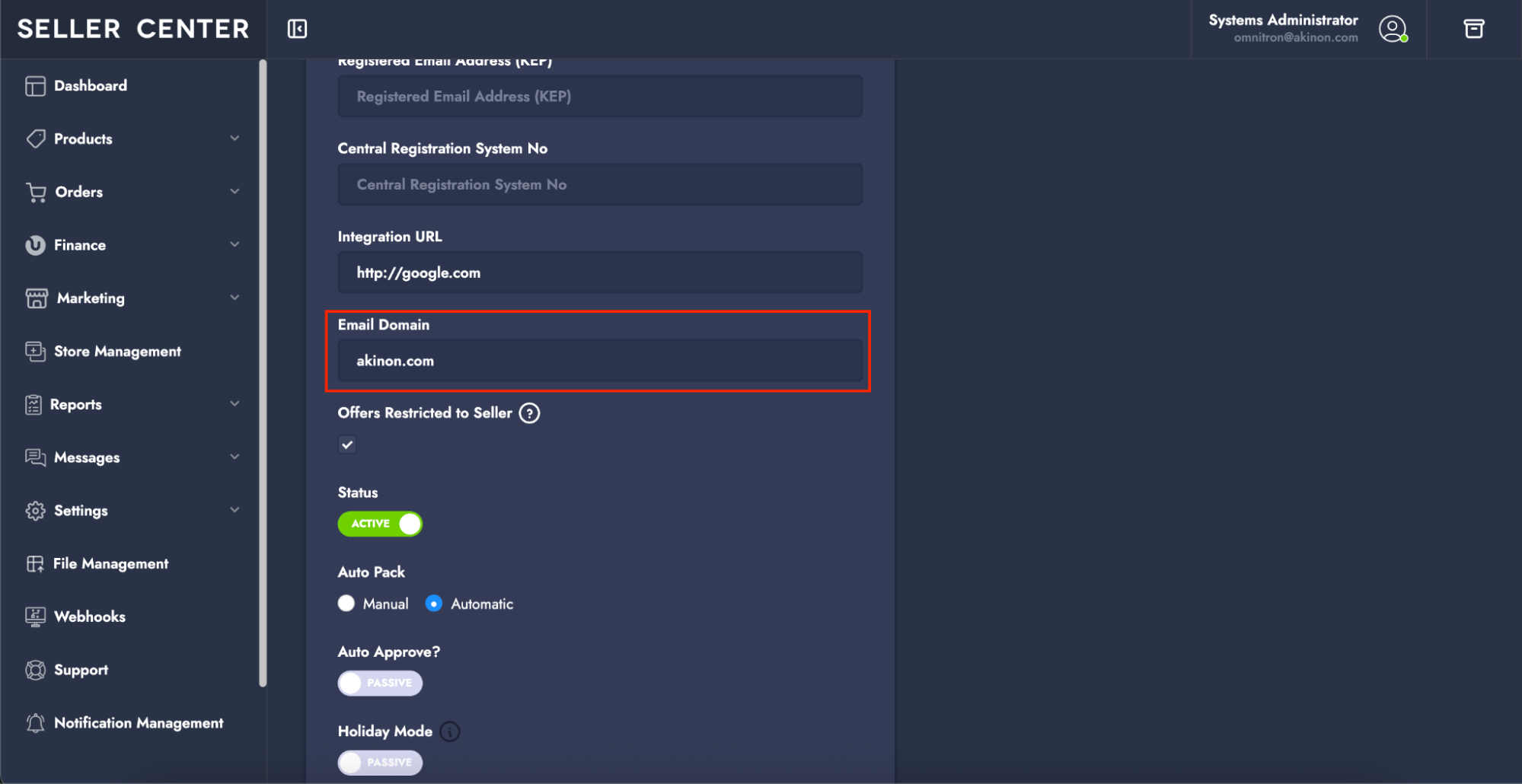Open the archive box icon in header
This screenshot has width=1522, height=784.
(1474, 29)
